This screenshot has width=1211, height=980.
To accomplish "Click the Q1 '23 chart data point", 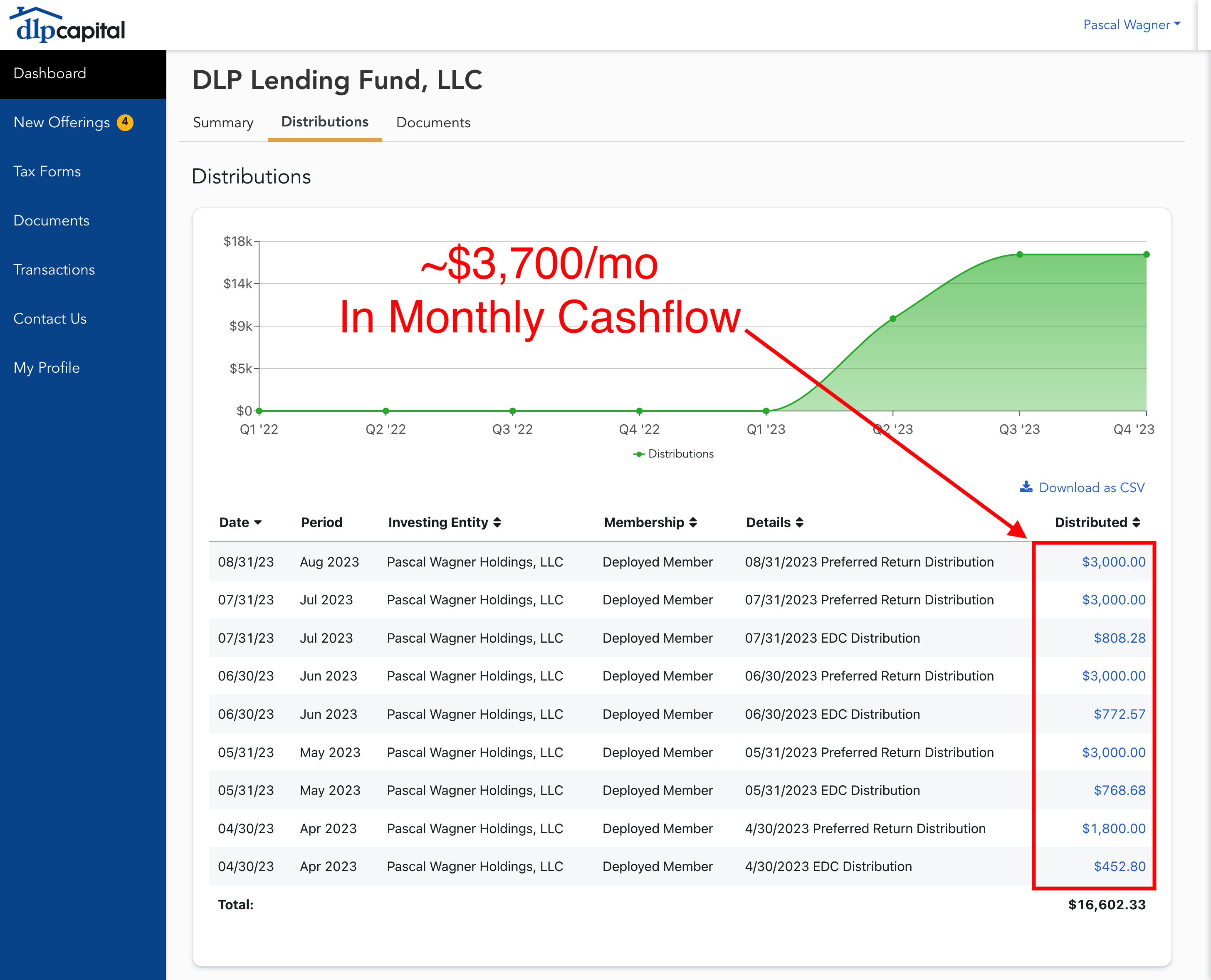I will [766, 411].
